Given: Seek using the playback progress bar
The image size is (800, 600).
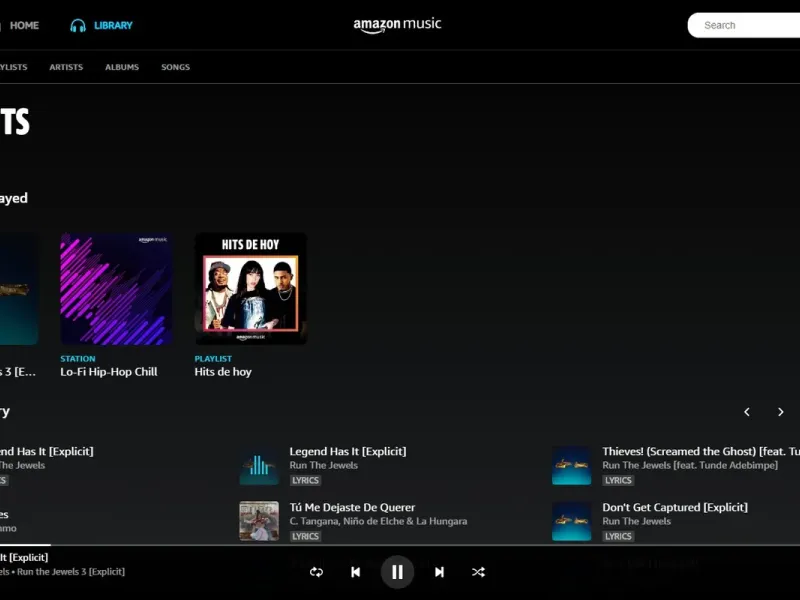Looking at the screenshot, I should click(400, 545).
